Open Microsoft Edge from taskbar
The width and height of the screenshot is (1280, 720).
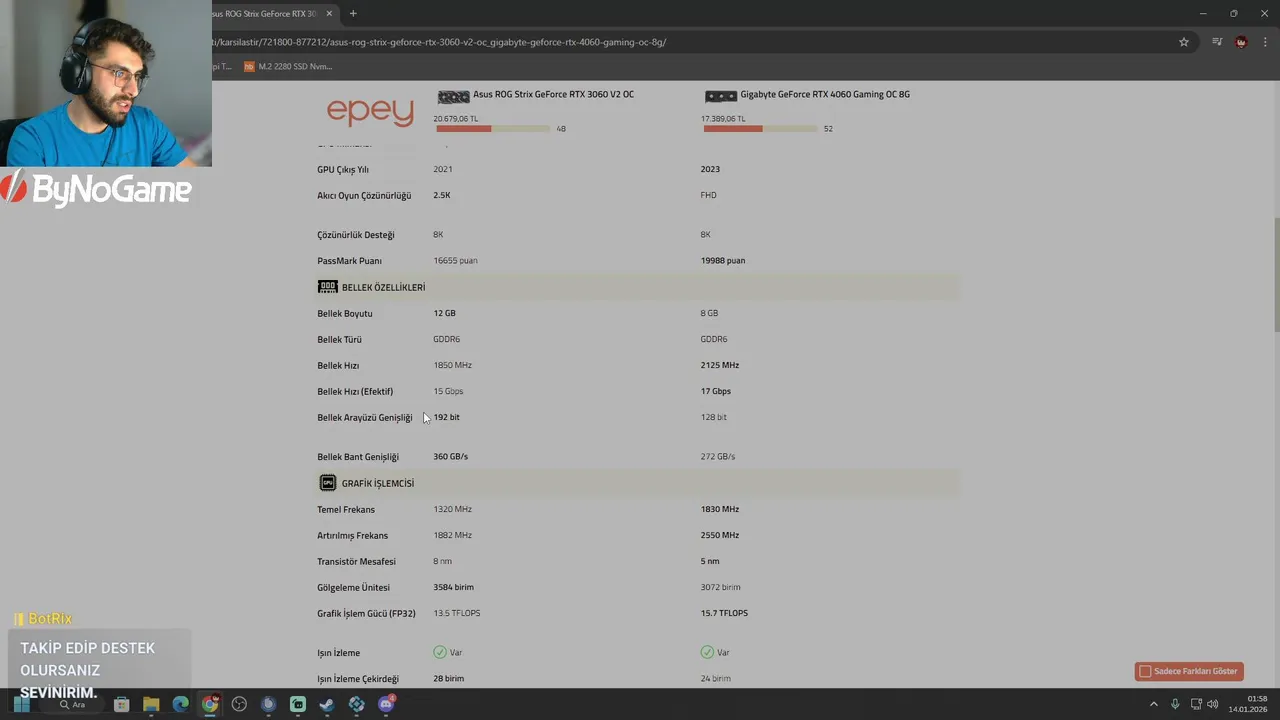pos(180,704)
